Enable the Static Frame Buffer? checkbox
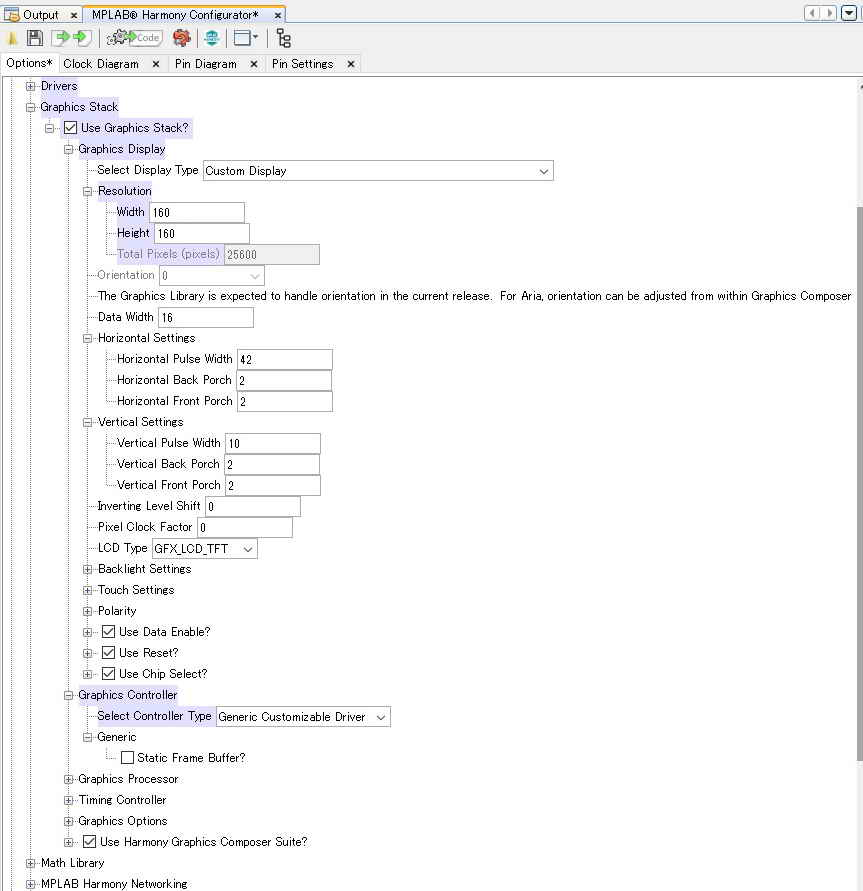The height and width of the screenshot is (891, 863). [x=127, y=757]
